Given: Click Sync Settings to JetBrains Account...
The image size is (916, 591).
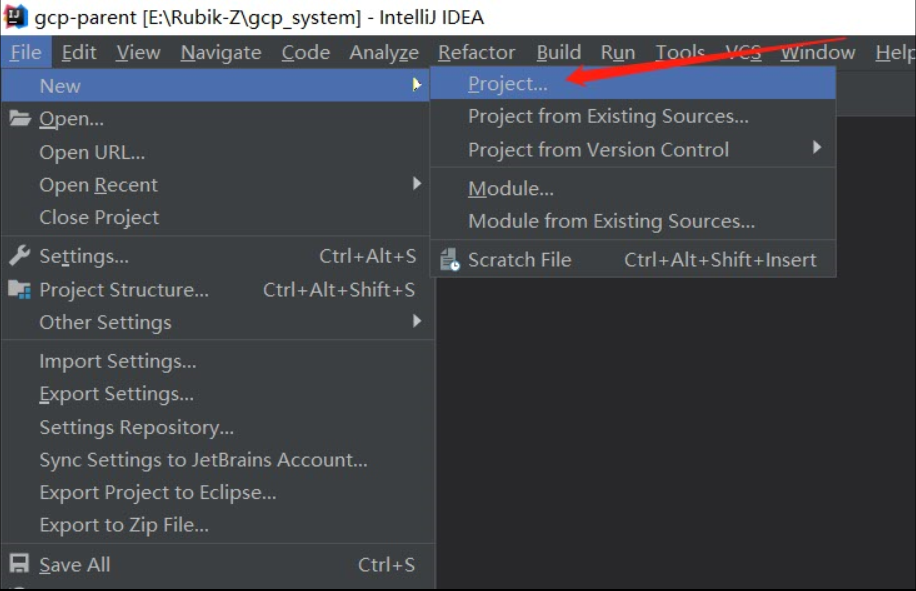Looking at the screenshot, I should click(203, 460).
